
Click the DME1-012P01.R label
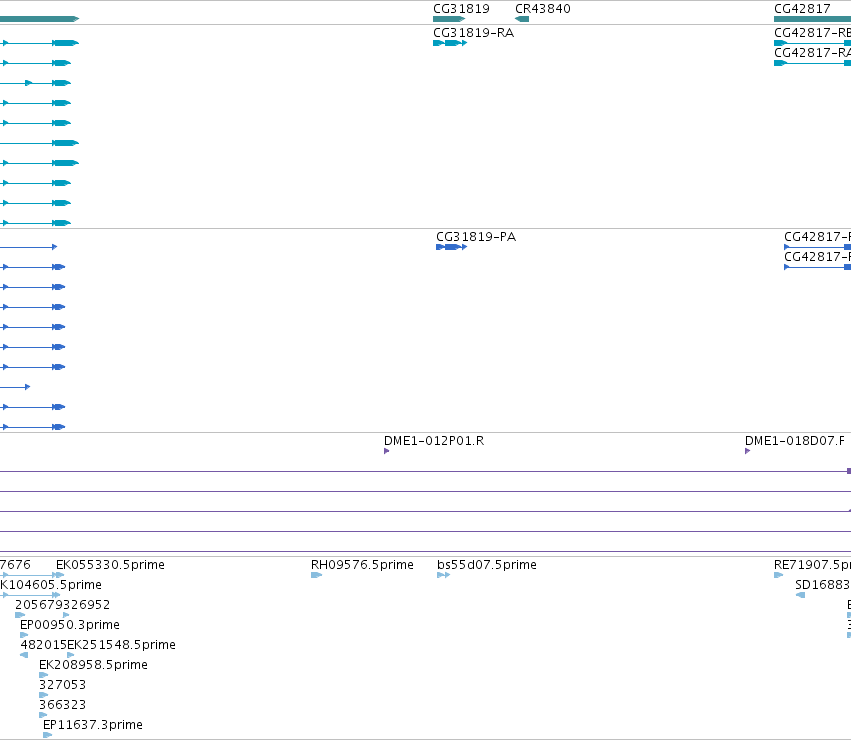434,441
